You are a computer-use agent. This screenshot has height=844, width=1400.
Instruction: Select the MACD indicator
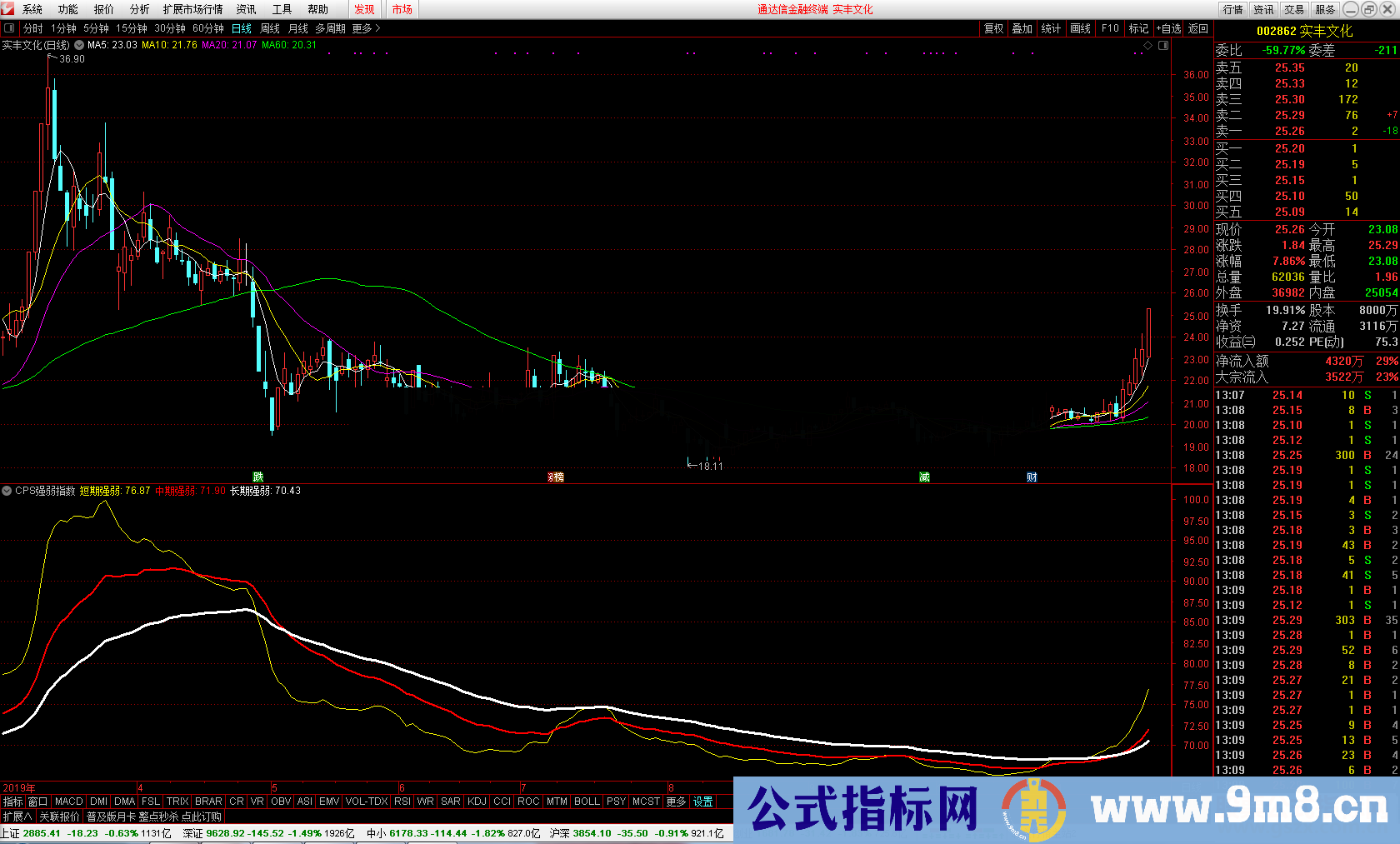point(68,801)
